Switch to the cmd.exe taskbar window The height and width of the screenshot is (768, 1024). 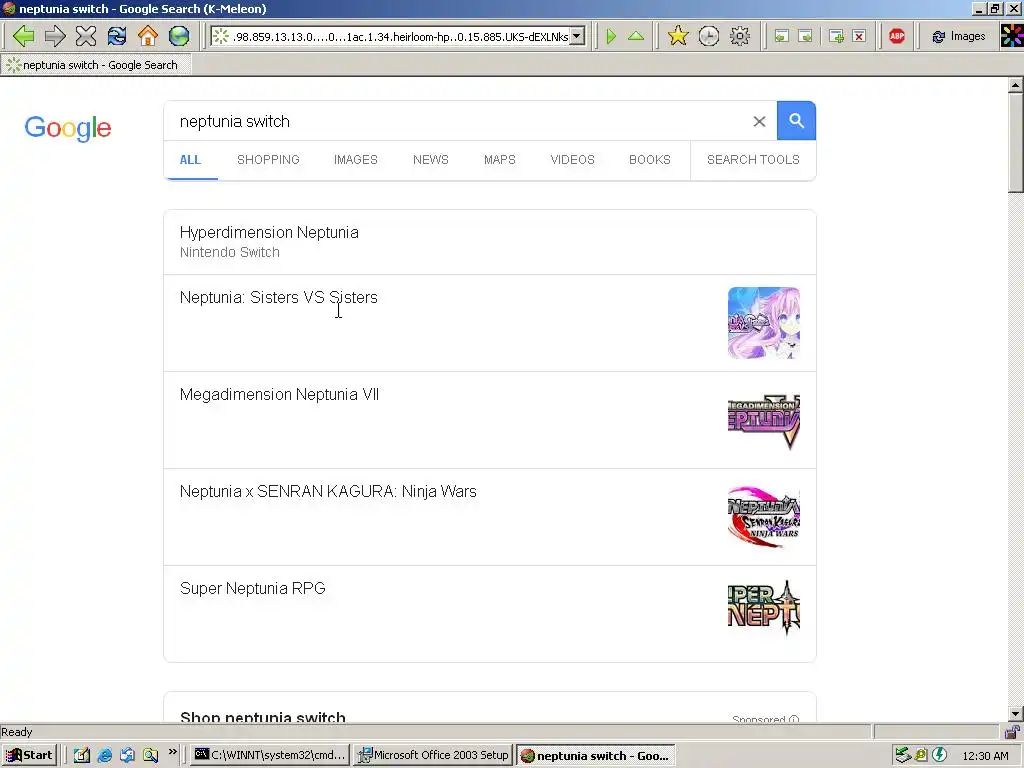(x=270, y=755)
